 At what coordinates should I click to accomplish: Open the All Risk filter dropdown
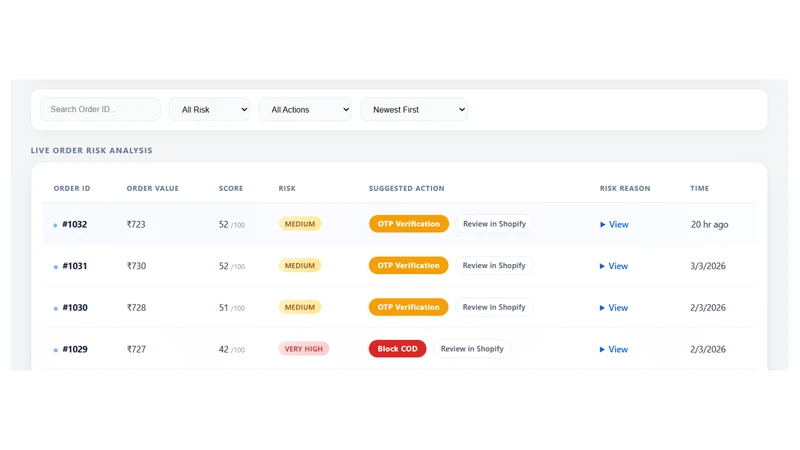(210, 109)
